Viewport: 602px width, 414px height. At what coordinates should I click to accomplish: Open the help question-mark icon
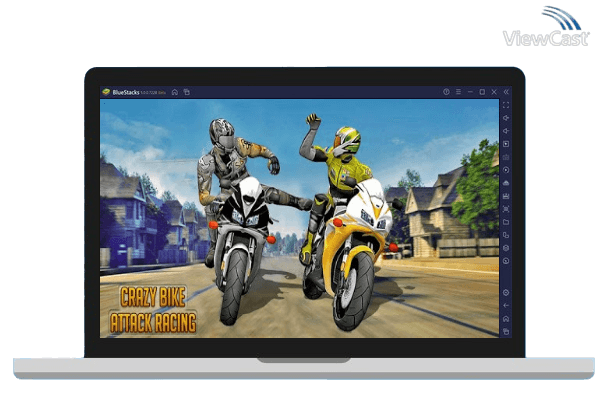coord(446,92)
